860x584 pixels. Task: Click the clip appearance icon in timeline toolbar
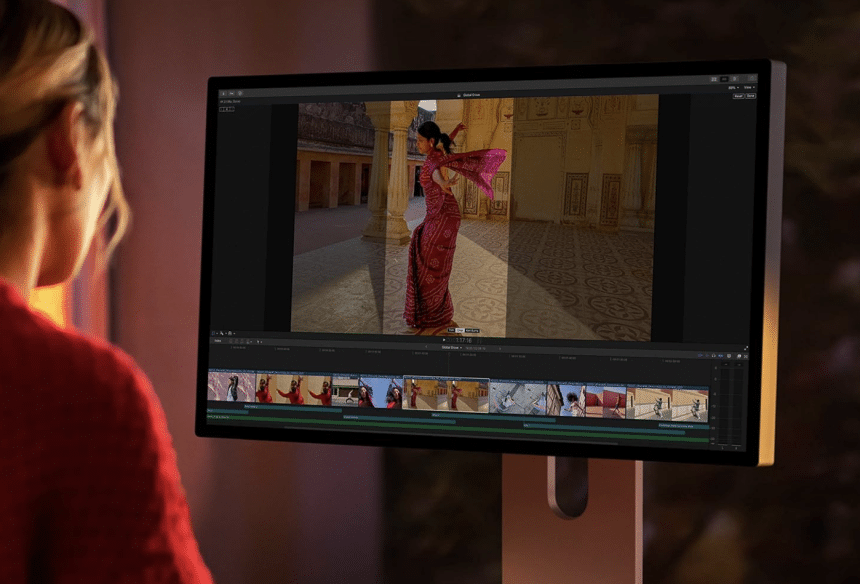[729, 355]
